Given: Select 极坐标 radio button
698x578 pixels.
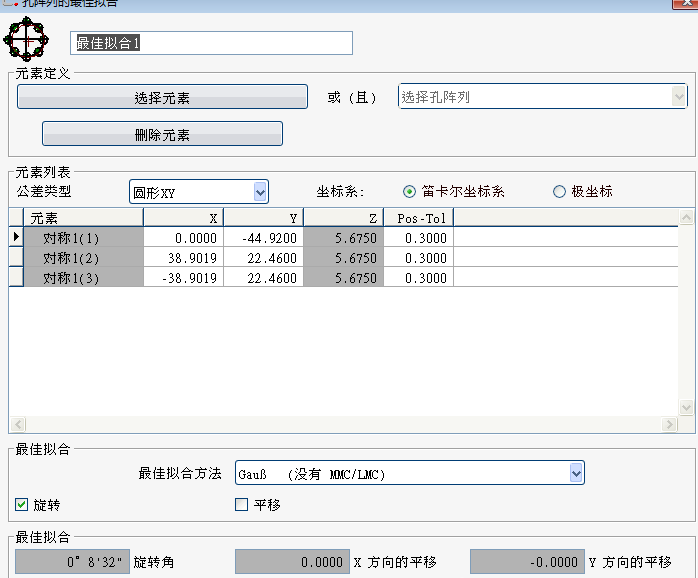Looking at the screenshot, I should pos(559,192).
